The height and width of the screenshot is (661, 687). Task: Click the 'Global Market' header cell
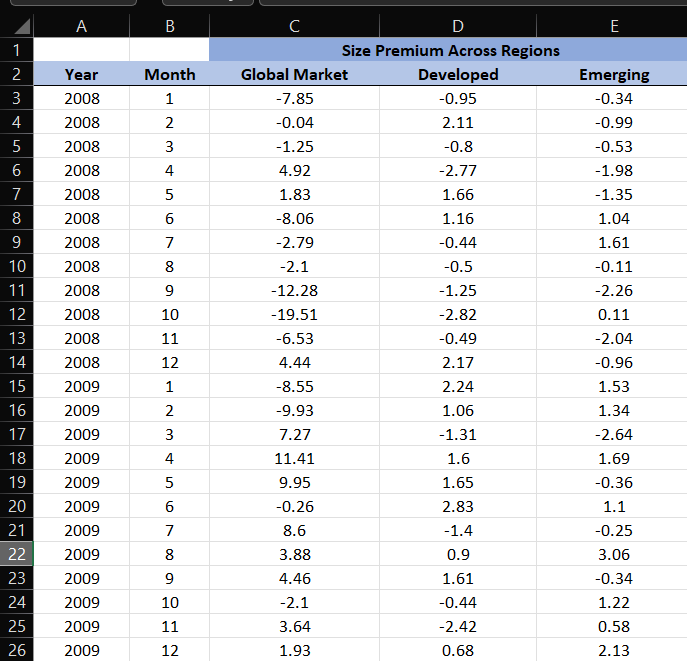[294, 74]
